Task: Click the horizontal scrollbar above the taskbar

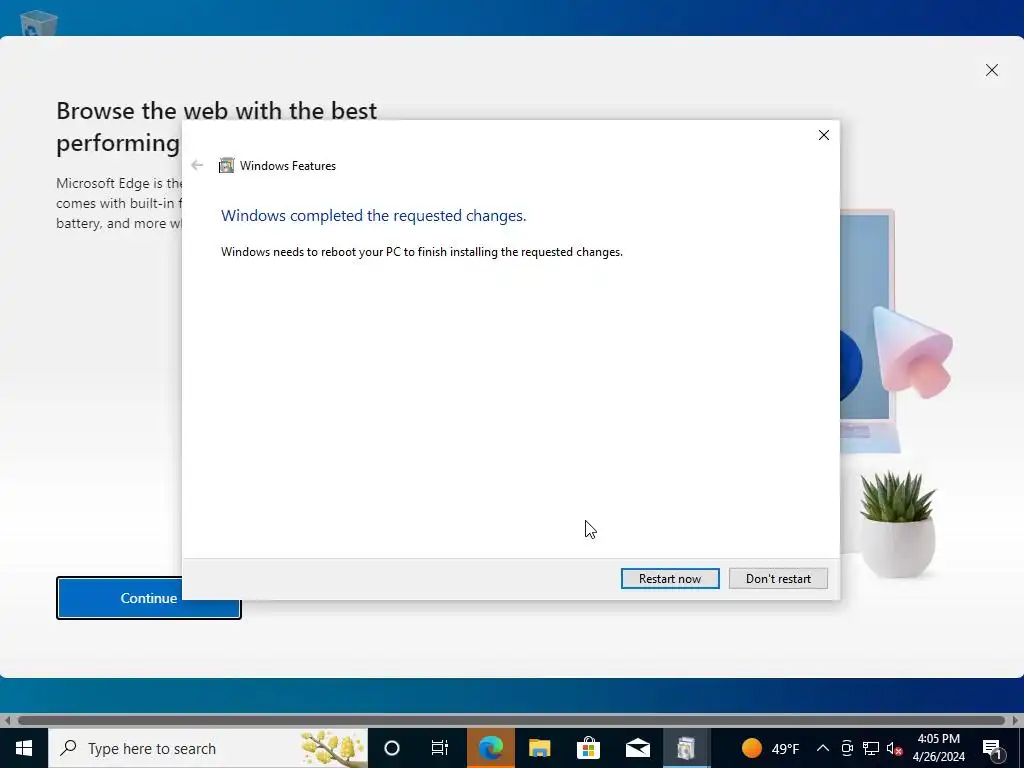Action: pos(511,720)
